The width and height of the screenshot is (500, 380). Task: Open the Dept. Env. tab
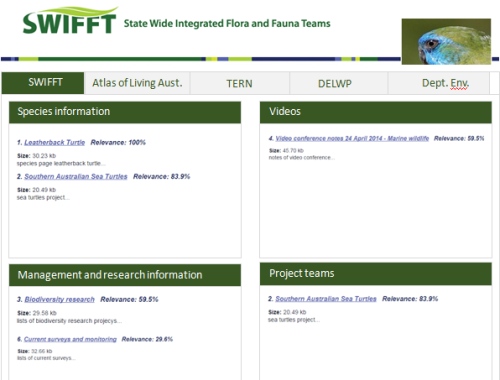pos(445,83)
